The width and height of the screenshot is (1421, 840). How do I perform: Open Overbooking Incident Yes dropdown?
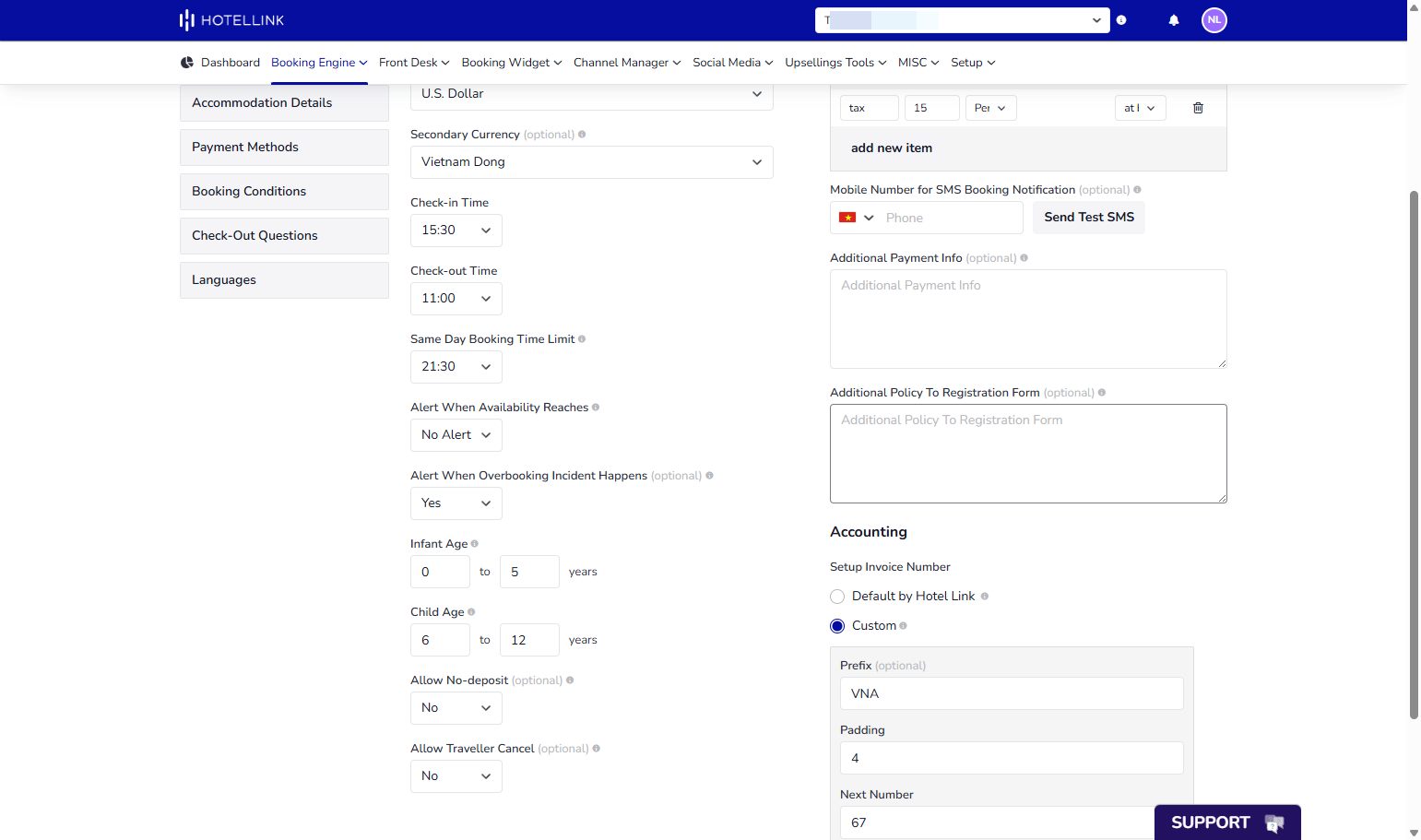(456, 503)
